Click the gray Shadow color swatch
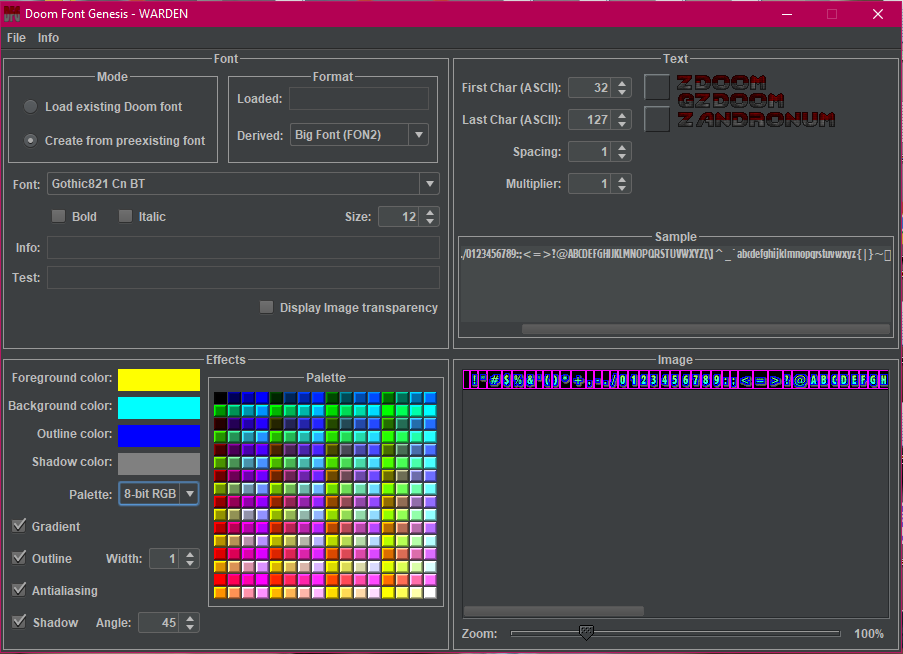 click(x=159, y=463)
